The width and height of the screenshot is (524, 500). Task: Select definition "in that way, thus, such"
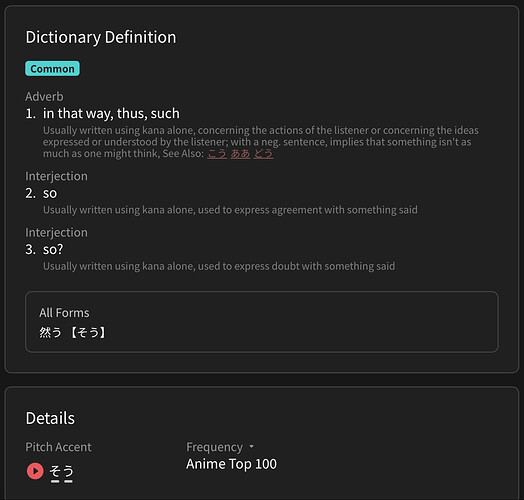111,114
